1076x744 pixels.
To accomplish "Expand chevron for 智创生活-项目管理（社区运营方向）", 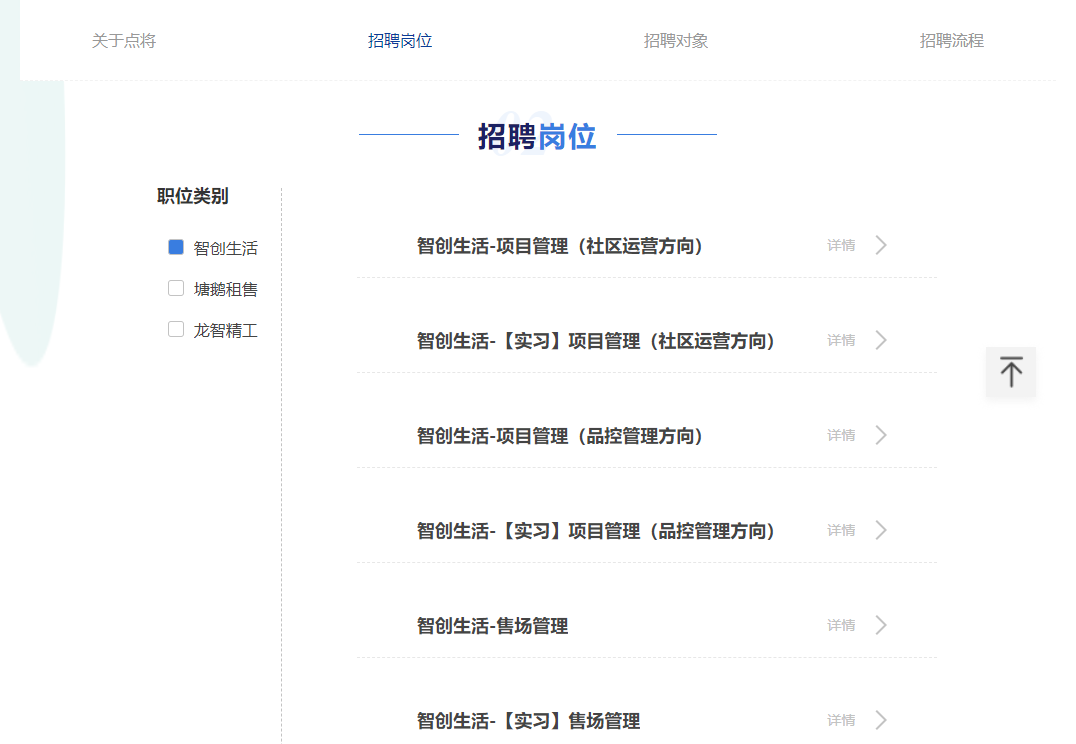I will pos(881,245).
